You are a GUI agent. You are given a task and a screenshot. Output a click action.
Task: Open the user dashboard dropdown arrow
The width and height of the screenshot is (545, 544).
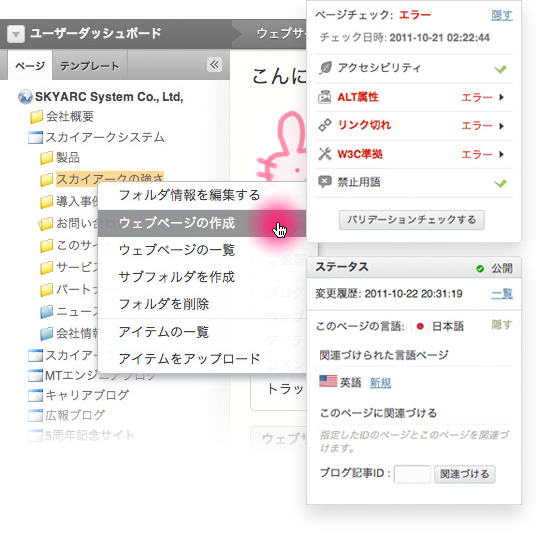point(16,34)
